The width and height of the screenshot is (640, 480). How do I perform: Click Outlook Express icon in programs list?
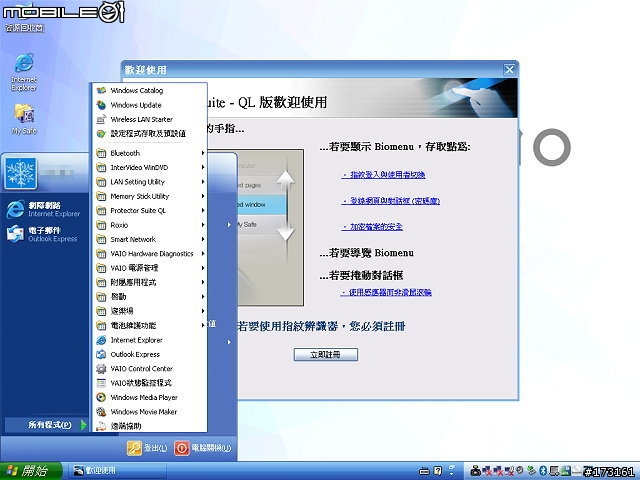[101, 354]
